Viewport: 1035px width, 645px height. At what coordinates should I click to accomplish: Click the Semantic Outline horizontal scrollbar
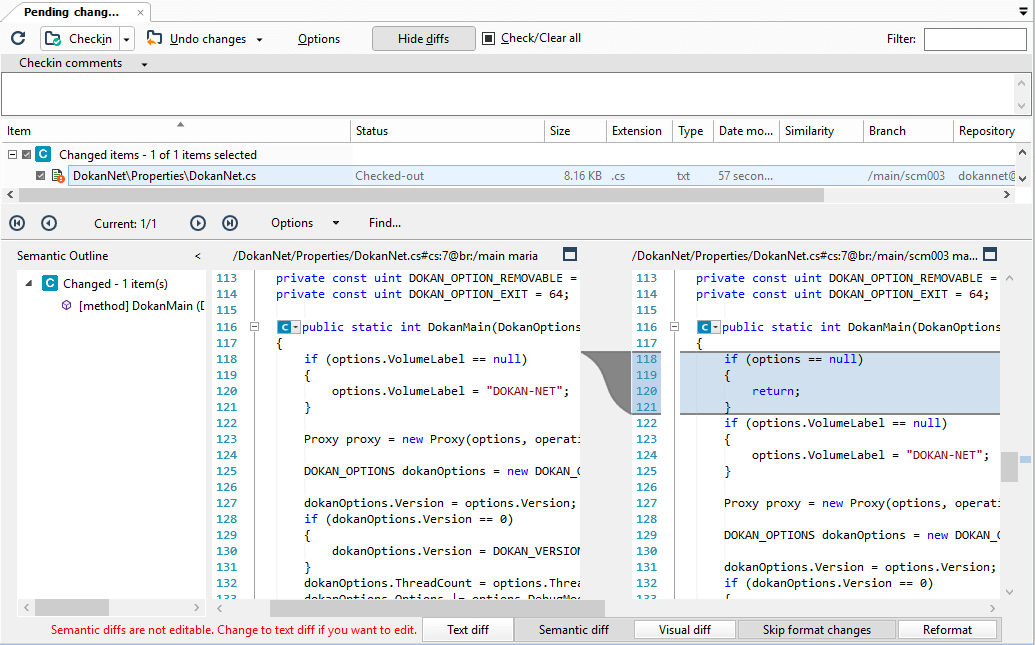72,607
